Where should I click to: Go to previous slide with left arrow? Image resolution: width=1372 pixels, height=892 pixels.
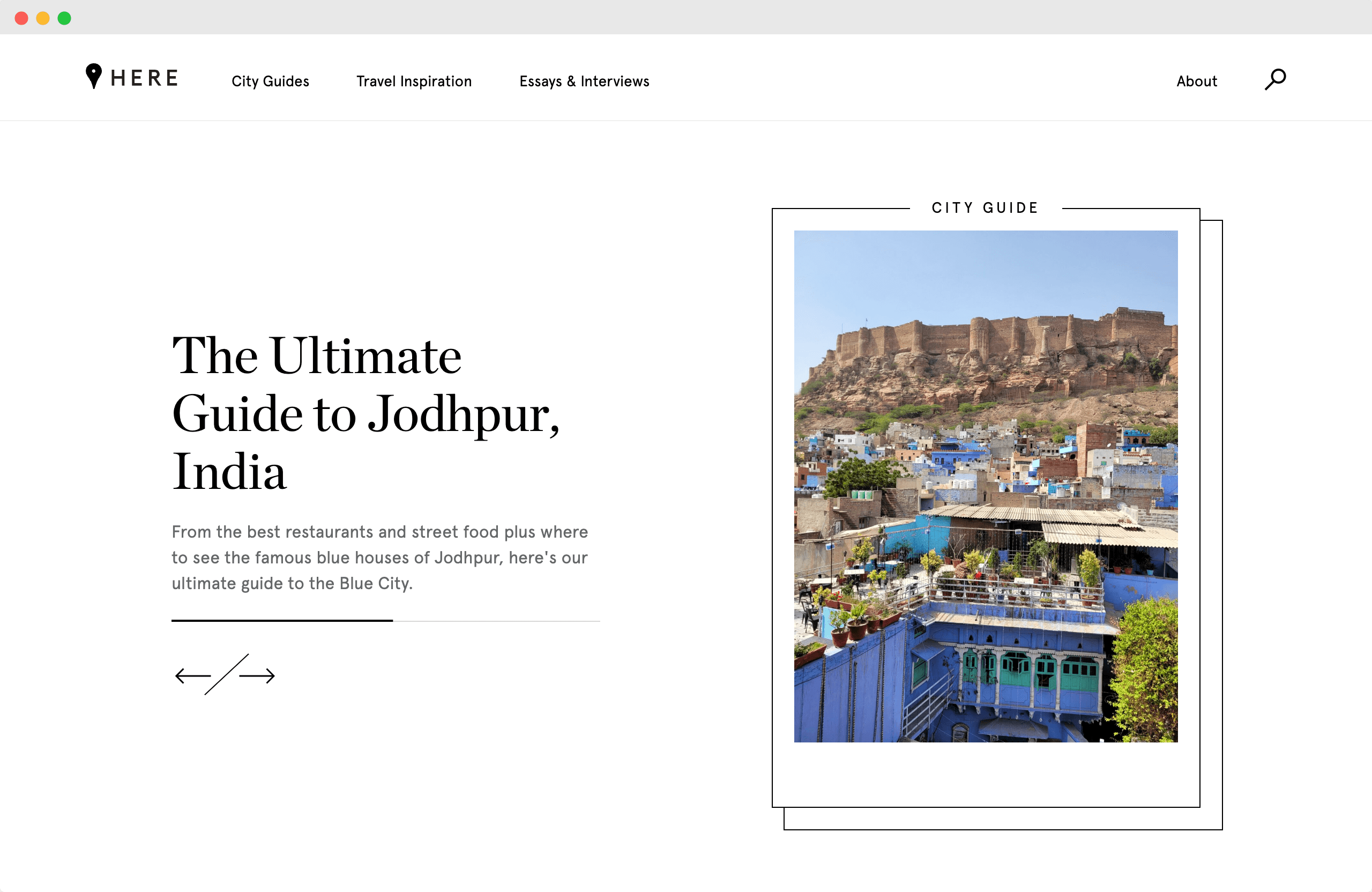coord(192,675)
